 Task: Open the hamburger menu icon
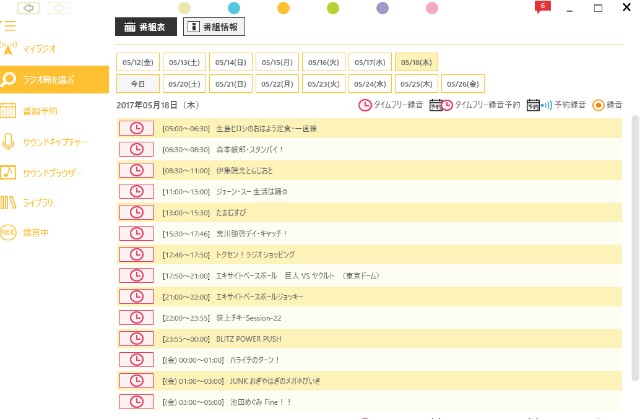click(8, 26)
